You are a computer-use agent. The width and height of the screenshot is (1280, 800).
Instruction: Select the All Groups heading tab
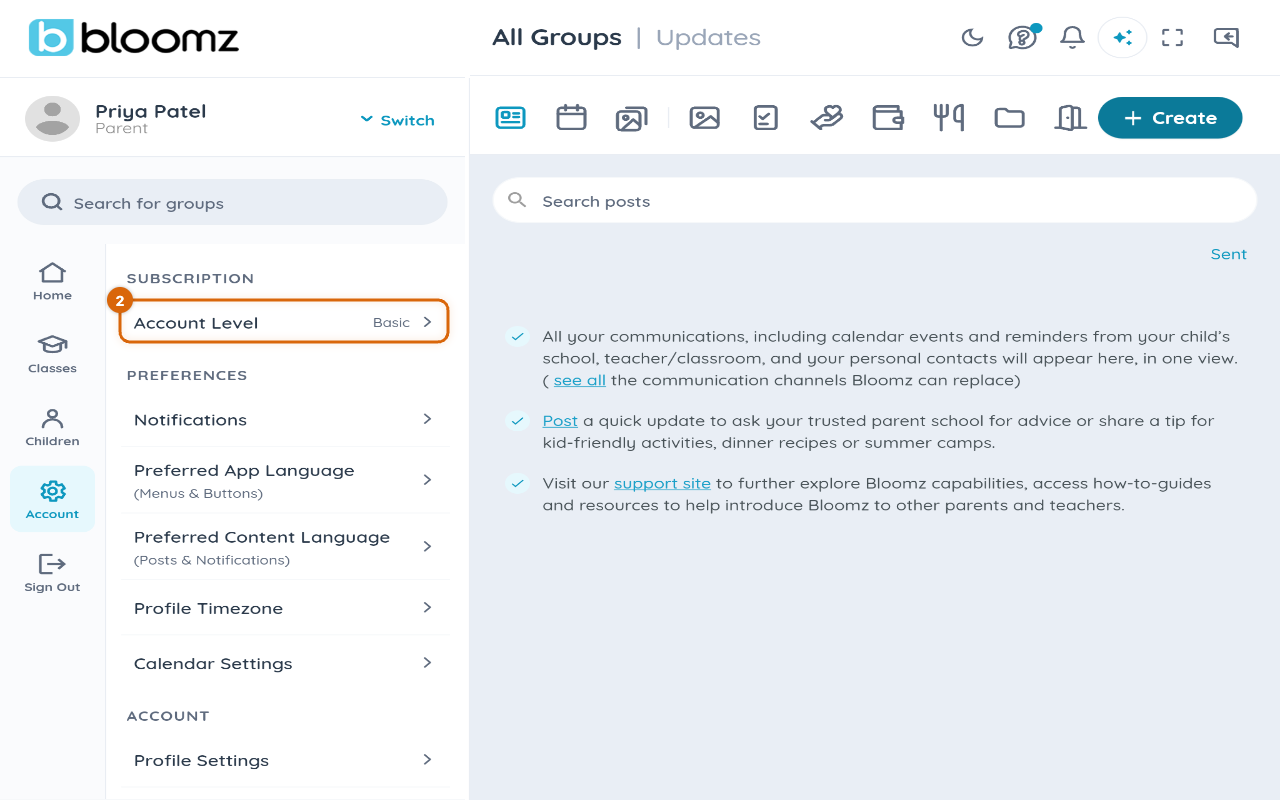coord(557,38)
